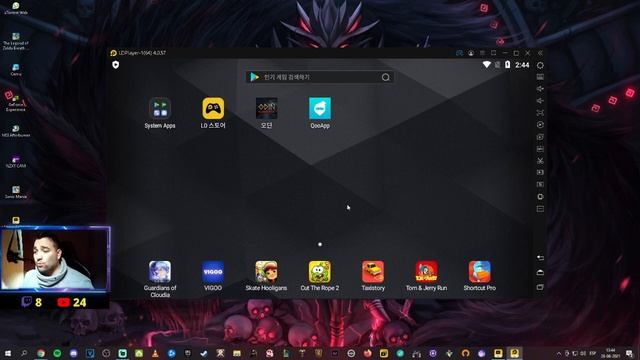Open keyboard mapping in LDPlayer sidebar
The image size is (640, 360).
540,77
